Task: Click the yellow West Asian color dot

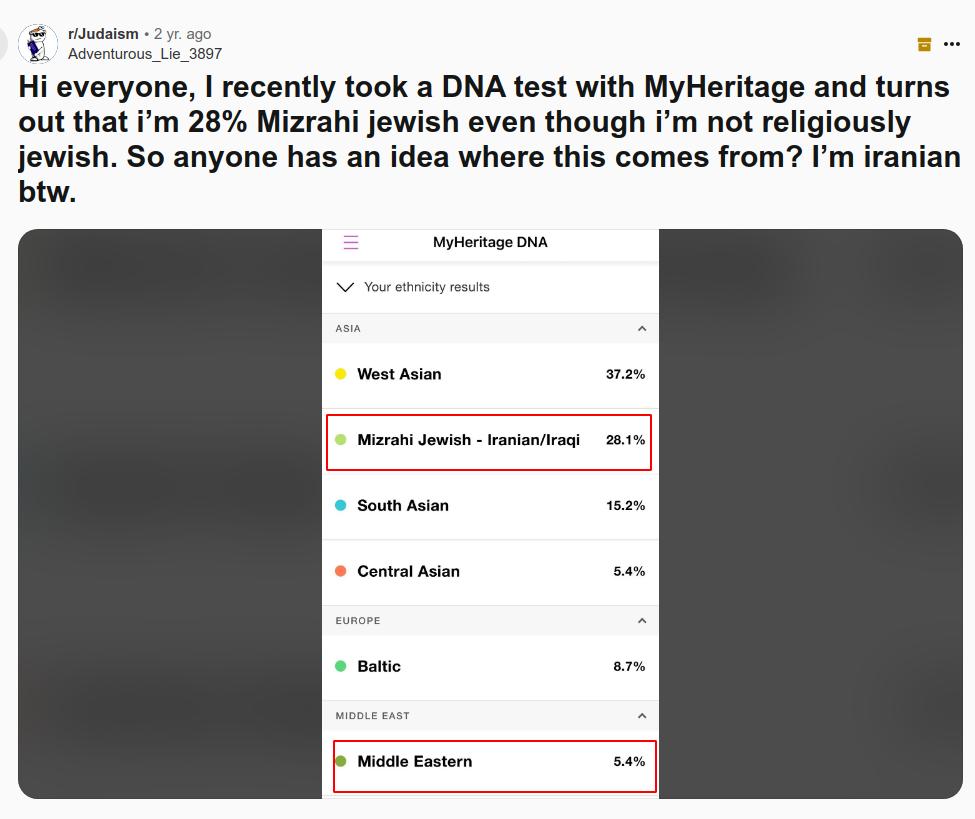Action: point(340,374)
